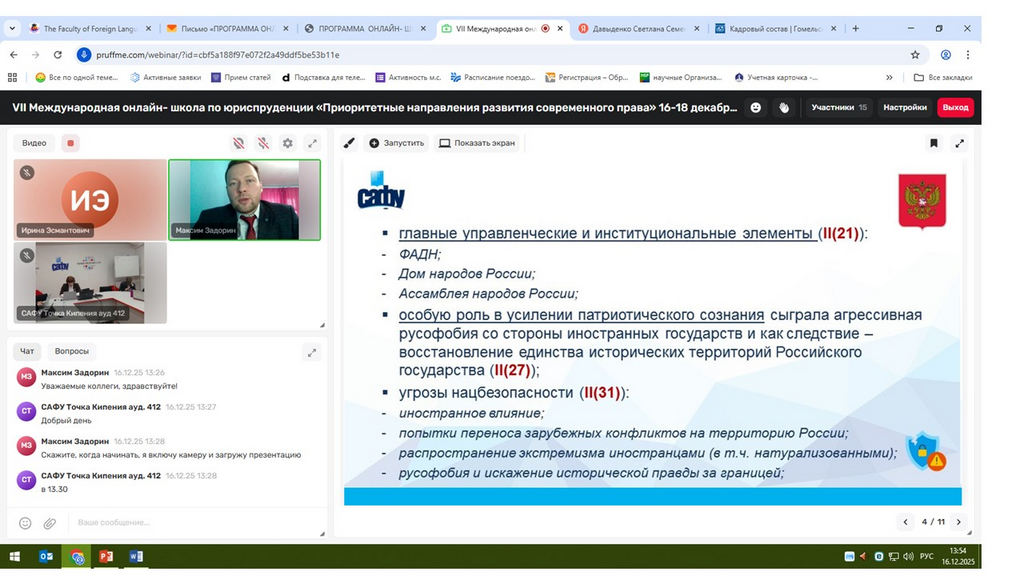Open the emoji reaction icon in header

[756, 107]
